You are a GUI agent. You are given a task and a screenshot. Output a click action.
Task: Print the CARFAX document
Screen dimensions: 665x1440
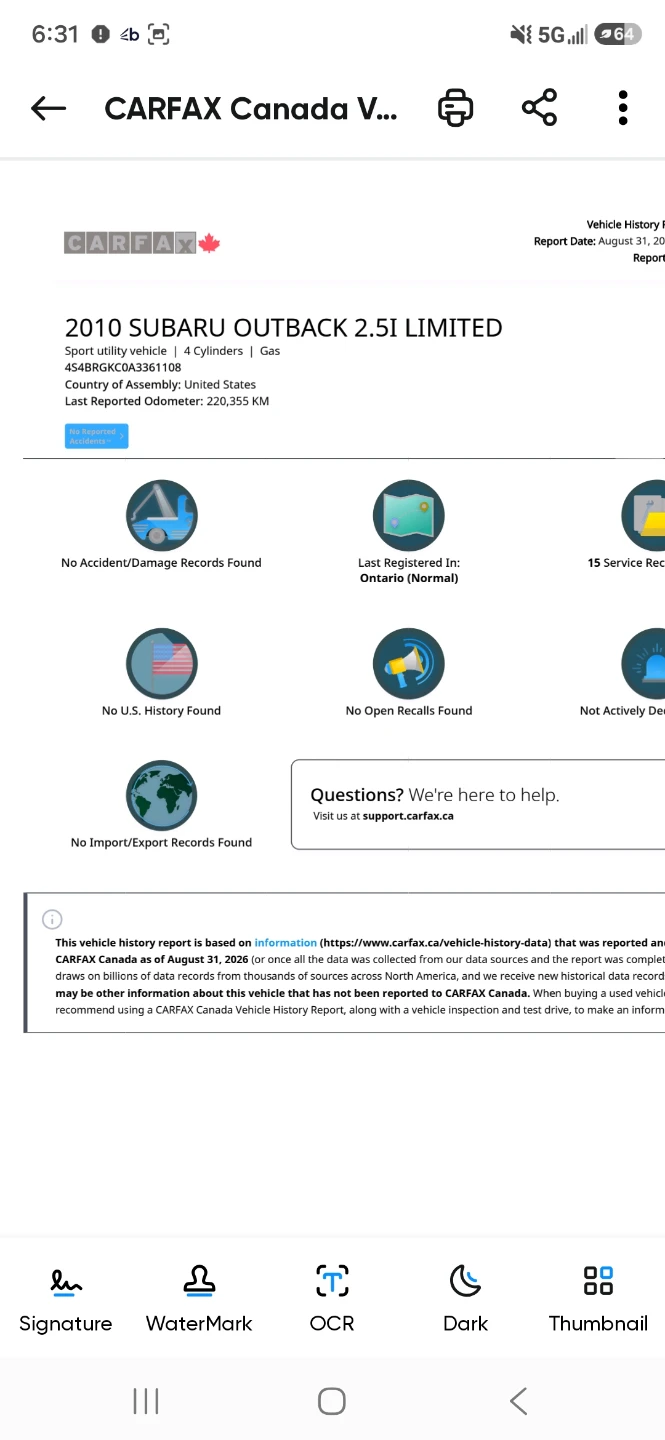tap(455, 107)
